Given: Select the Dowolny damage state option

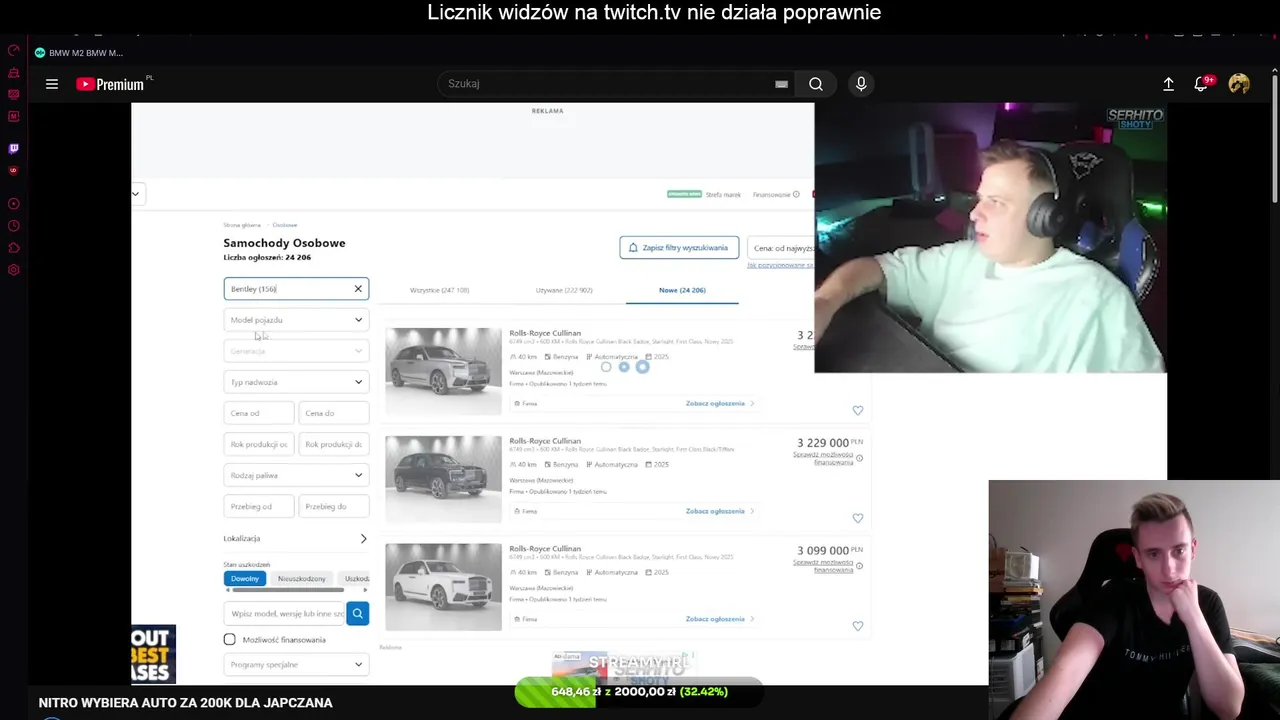Looking at the screenshot, I should pos(245,579).
